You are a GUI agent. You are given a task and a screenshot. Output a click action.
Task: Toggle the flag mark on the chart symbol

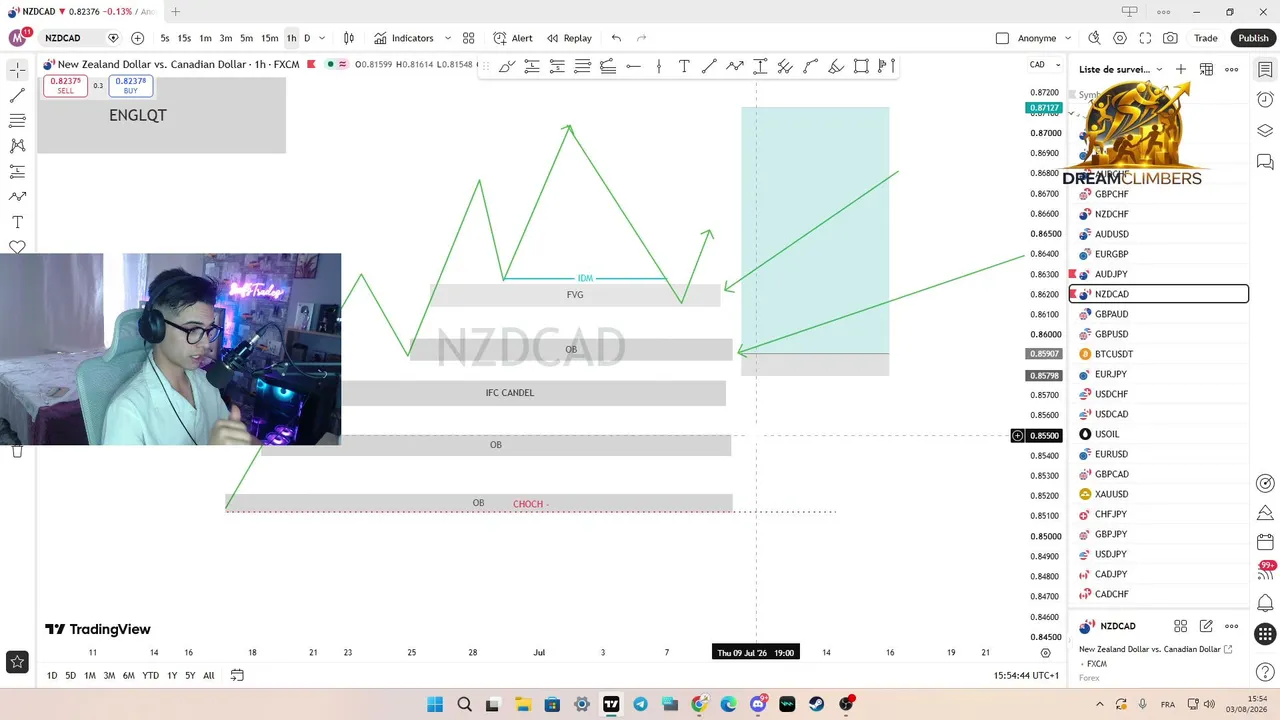click(x=312, y=64)
